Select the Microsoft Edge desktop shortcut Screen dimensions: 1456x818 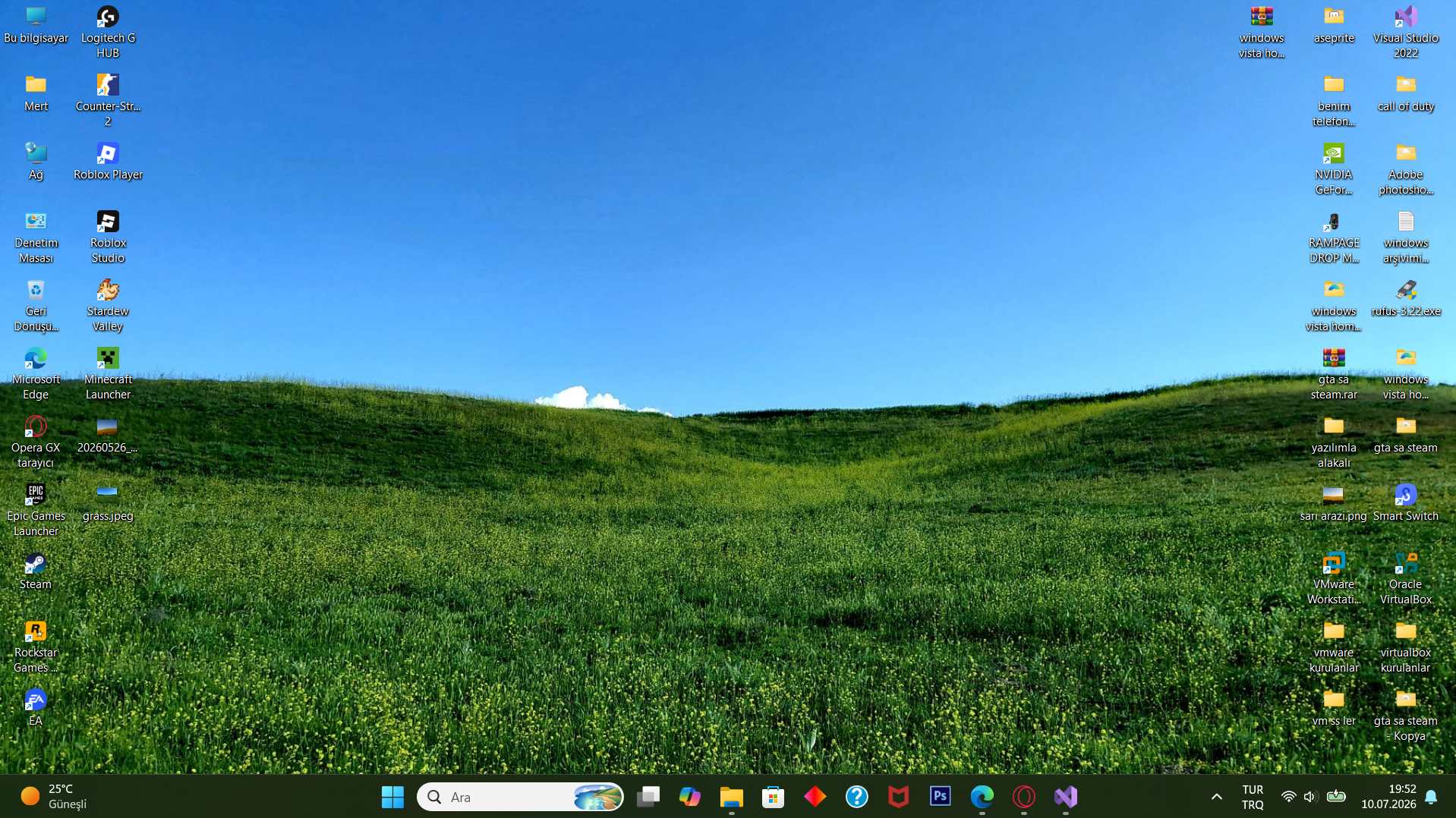(x=36, y=374)
